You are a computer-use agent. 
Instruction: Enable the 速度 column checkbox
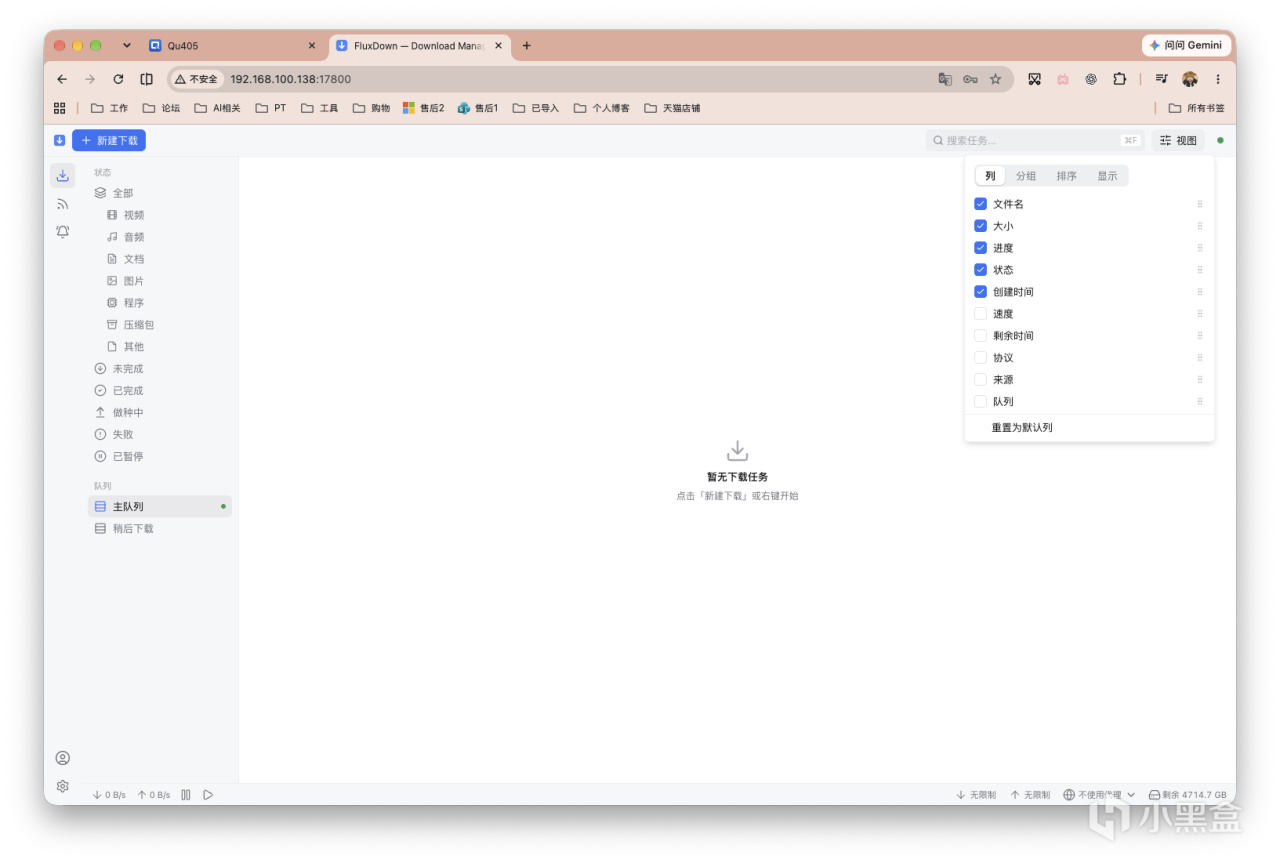click(x=980, y=314)
